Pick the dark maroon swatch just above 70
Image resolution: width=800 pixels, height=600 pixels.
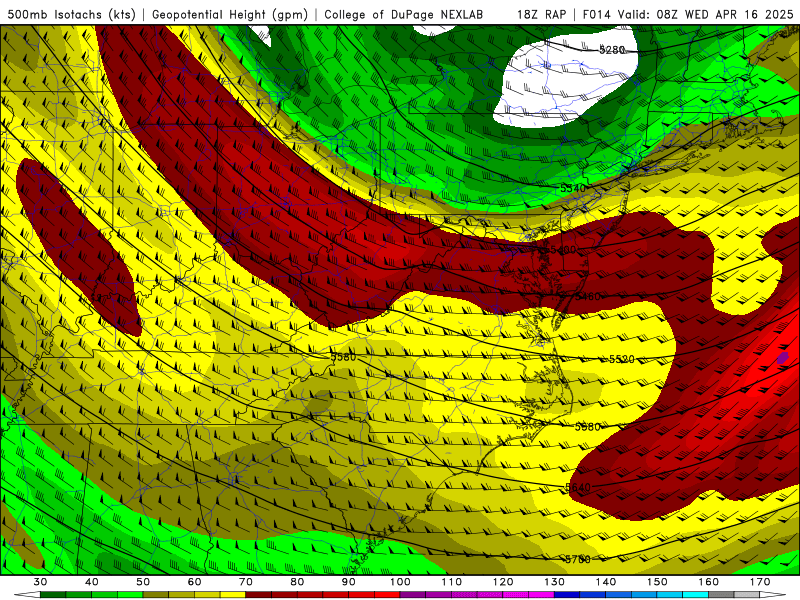pyautogui.click(x=259, y=595)
